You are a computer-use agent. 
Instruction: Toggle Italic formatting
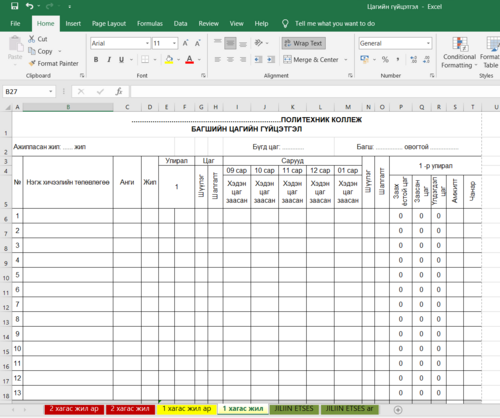point(109,60)
